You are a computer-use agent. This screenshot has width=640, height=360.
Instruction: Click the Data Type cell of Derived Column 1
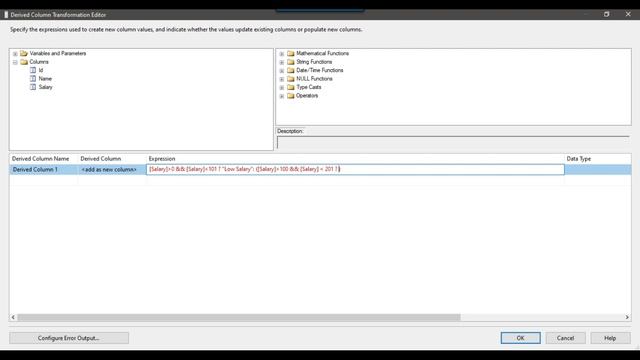(598, 169)
